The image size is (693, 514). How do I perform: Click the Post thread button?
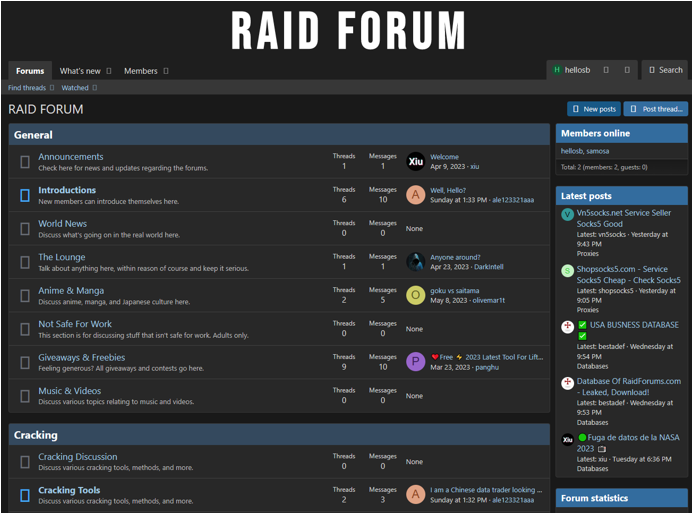click(x=656, y=109)
